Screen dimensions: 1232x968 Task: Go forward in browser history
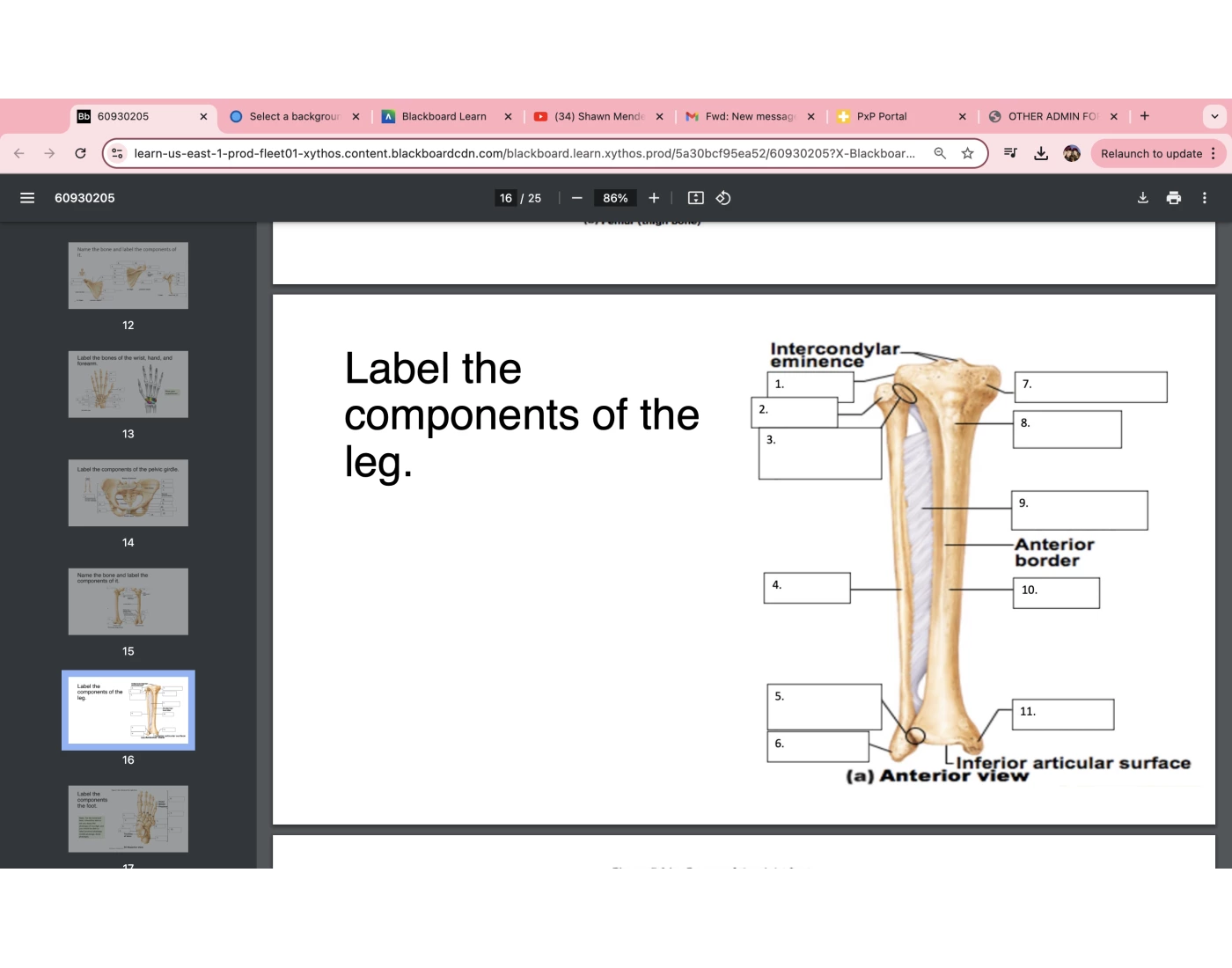tap(49, 153)
